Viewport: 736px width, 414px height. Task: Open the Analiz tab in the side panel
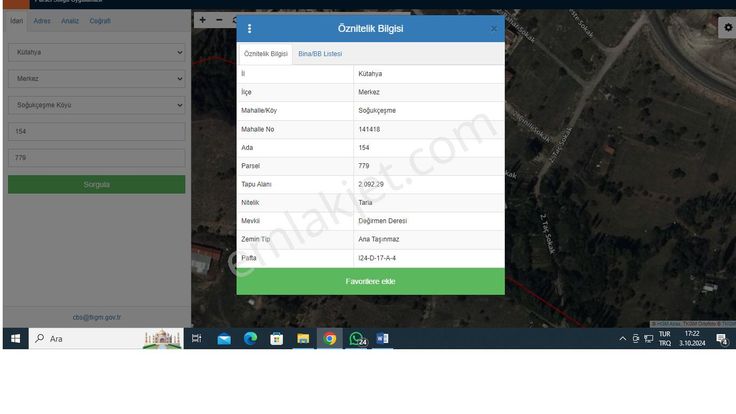[x=70, y=21]
